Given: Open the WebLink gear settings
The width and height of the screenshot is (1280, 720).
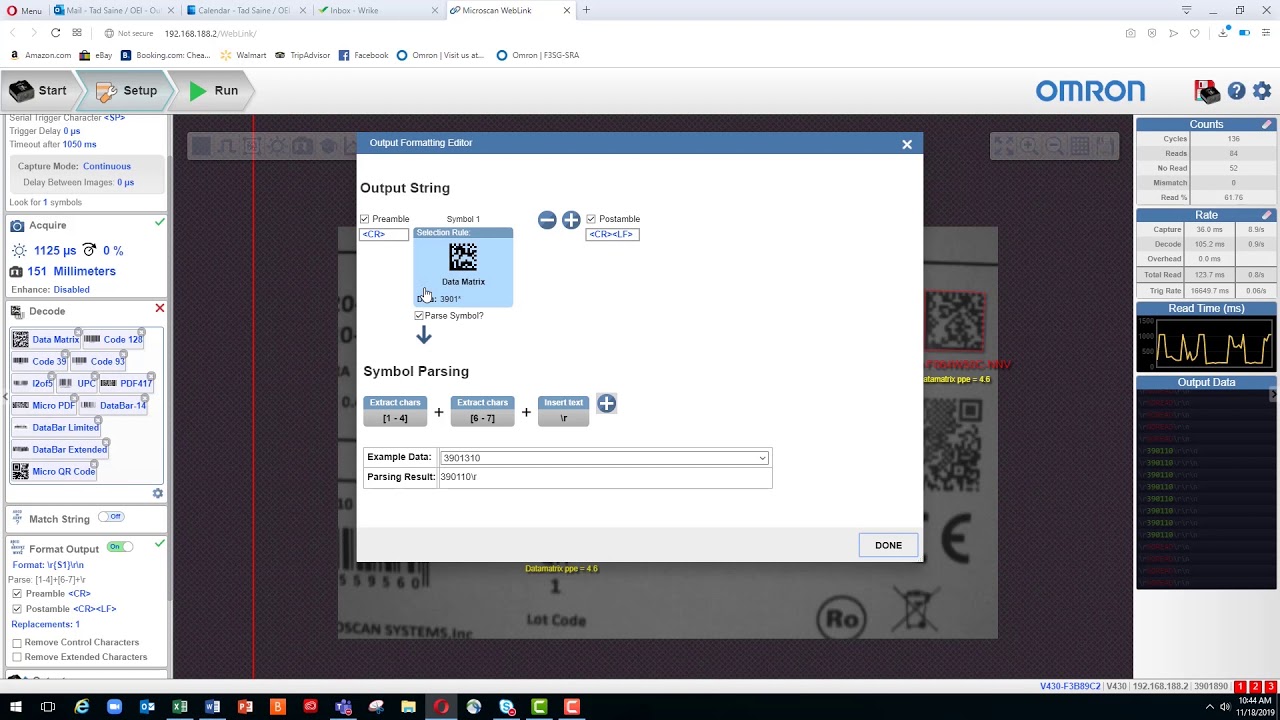Looking at the screenshot, I should coord(1262,91).
